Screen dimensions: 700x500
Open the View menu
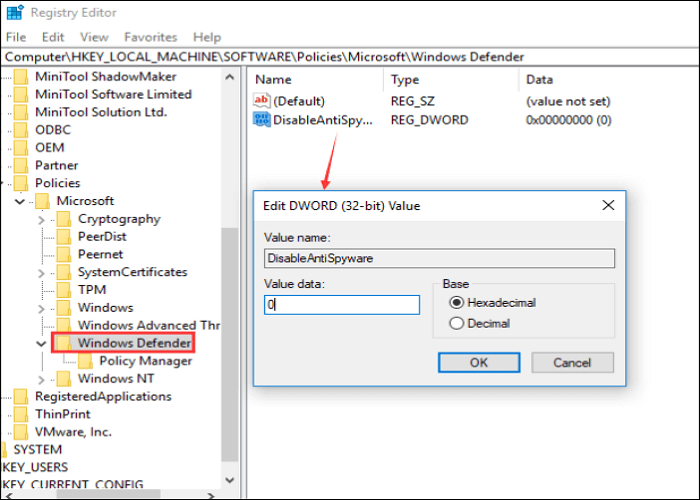tap(94, 37)
